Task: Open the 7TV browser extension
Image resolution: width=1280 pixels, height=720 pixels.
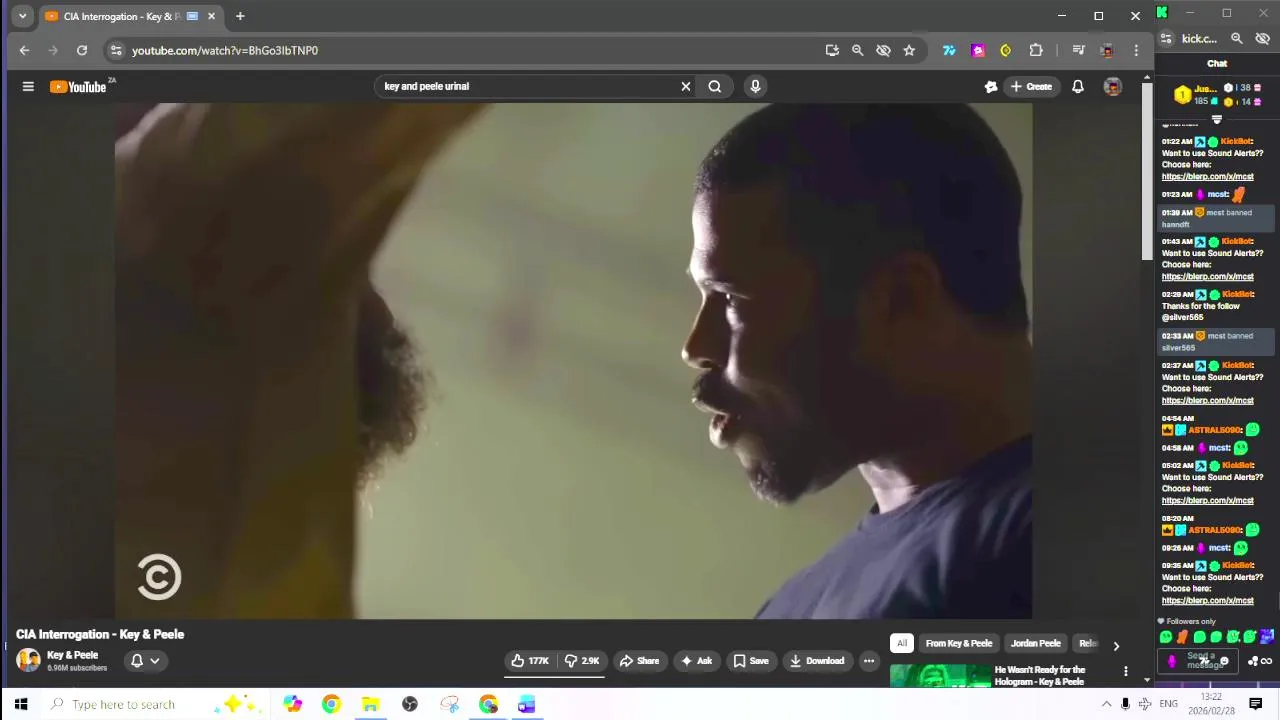Action: pos(949,50)
